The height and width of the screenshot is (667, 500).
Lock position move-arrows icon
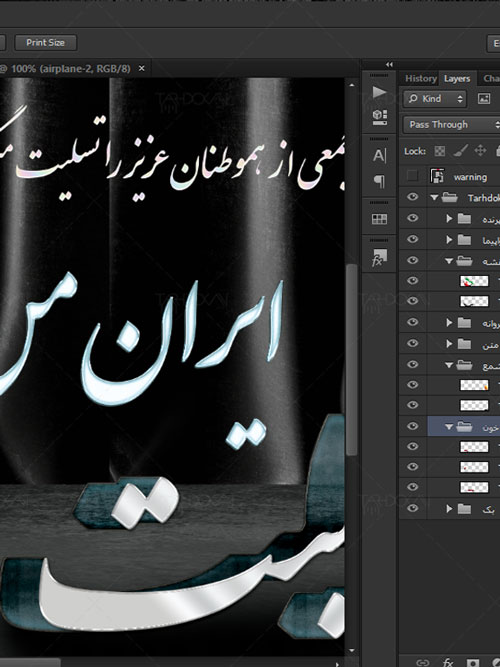(480, 151)
